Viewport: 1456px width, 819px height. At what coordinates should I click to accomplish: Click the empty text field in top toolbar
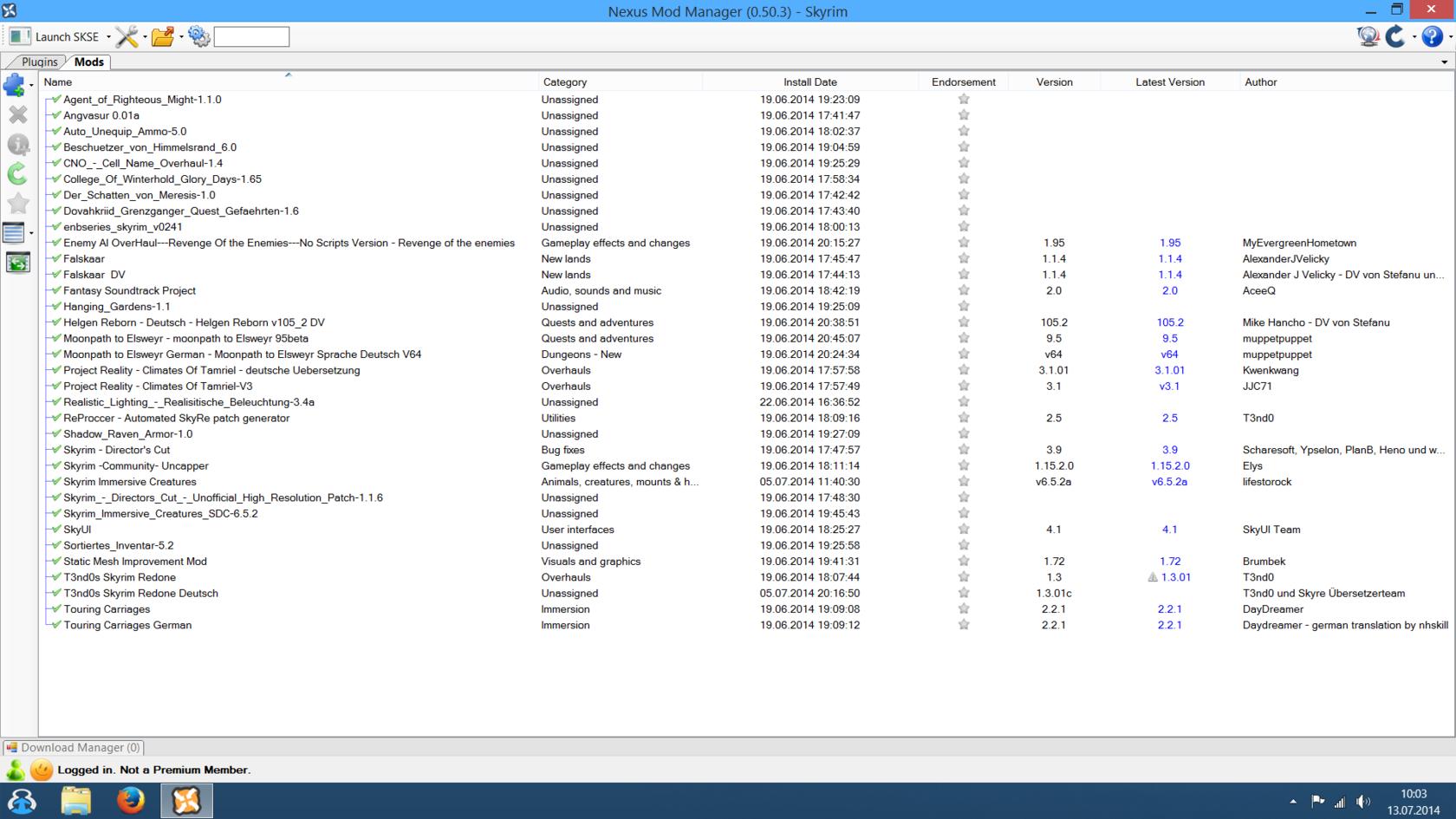(251, 36)
